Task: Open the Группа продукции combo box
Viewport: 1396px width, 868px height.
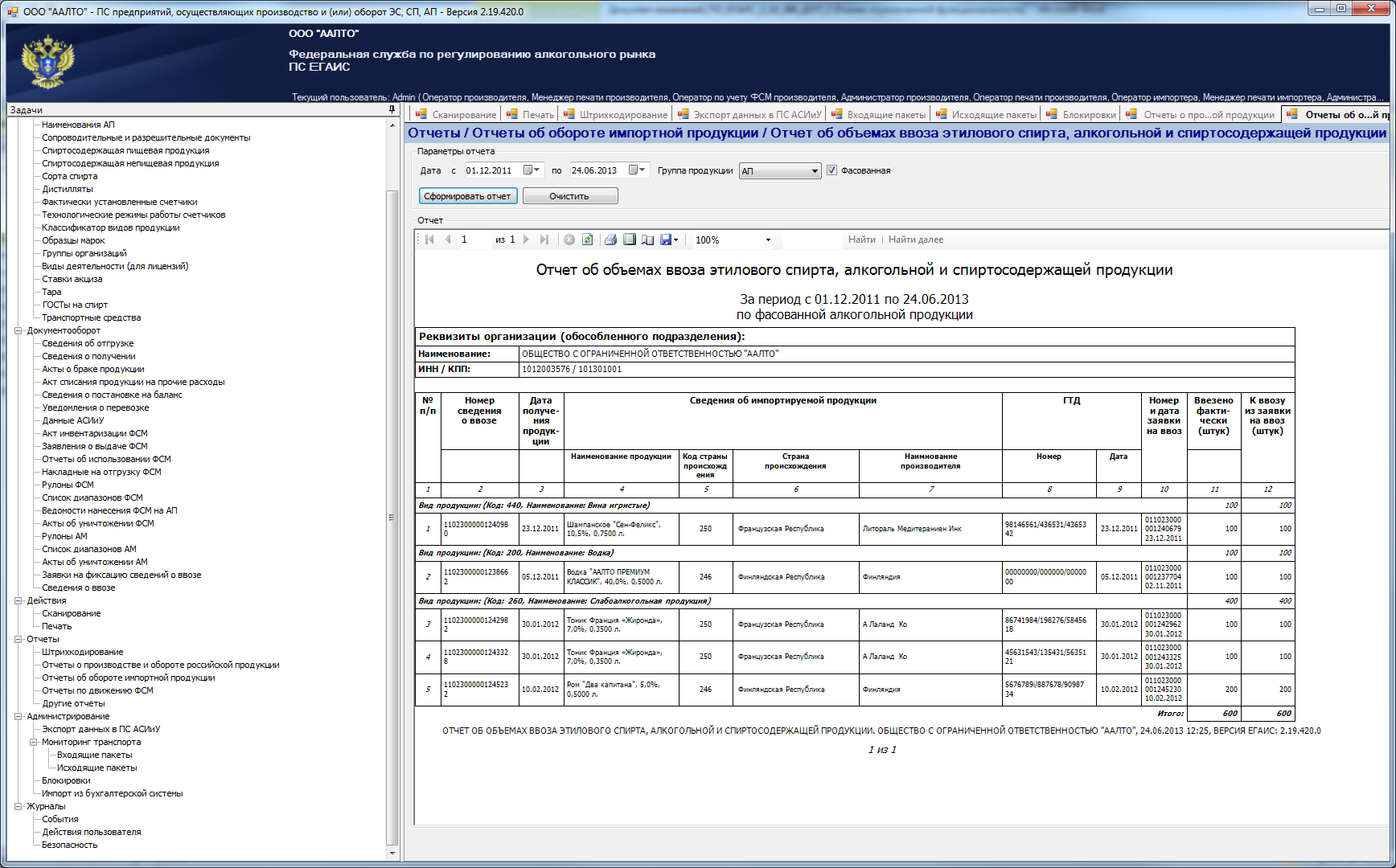Action: (x=779, y=171)
